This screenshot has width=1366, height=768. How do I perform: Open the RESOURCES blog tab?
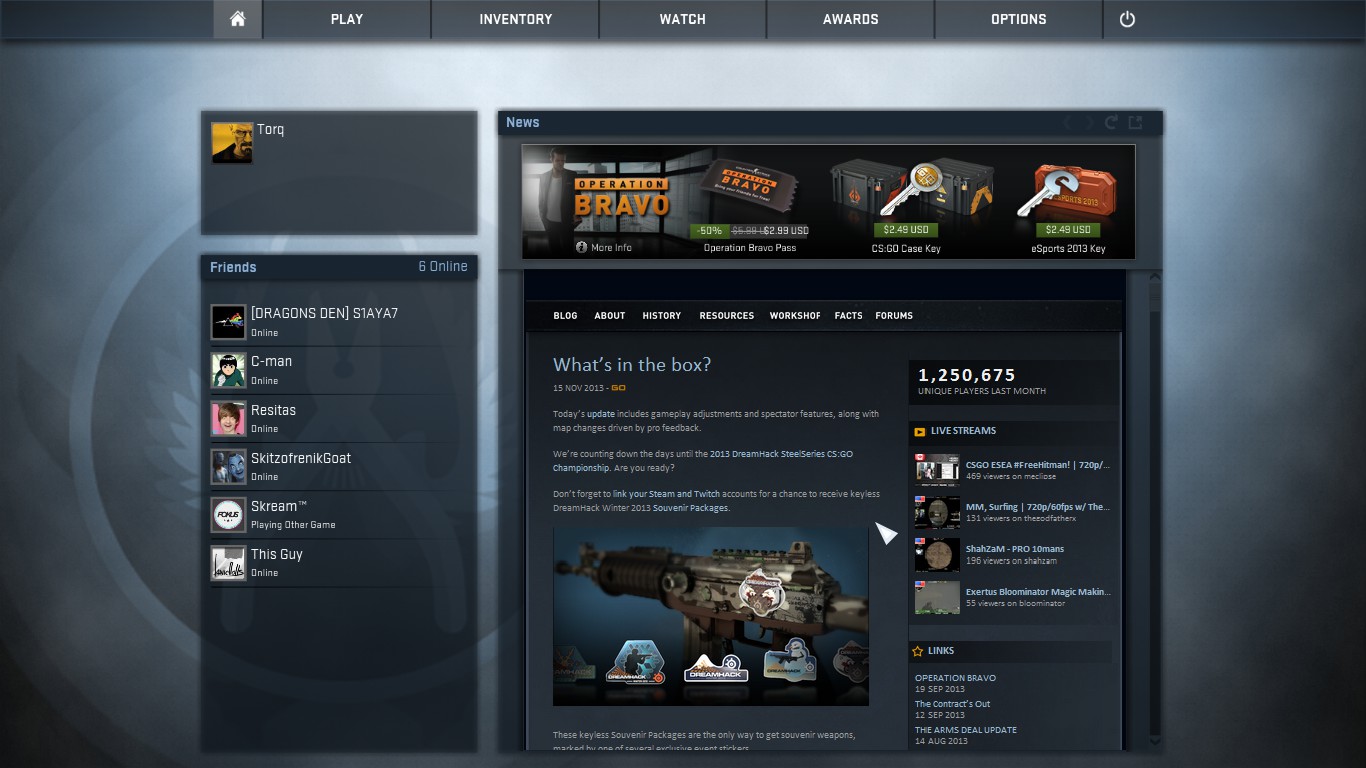[x=727, y=316]
